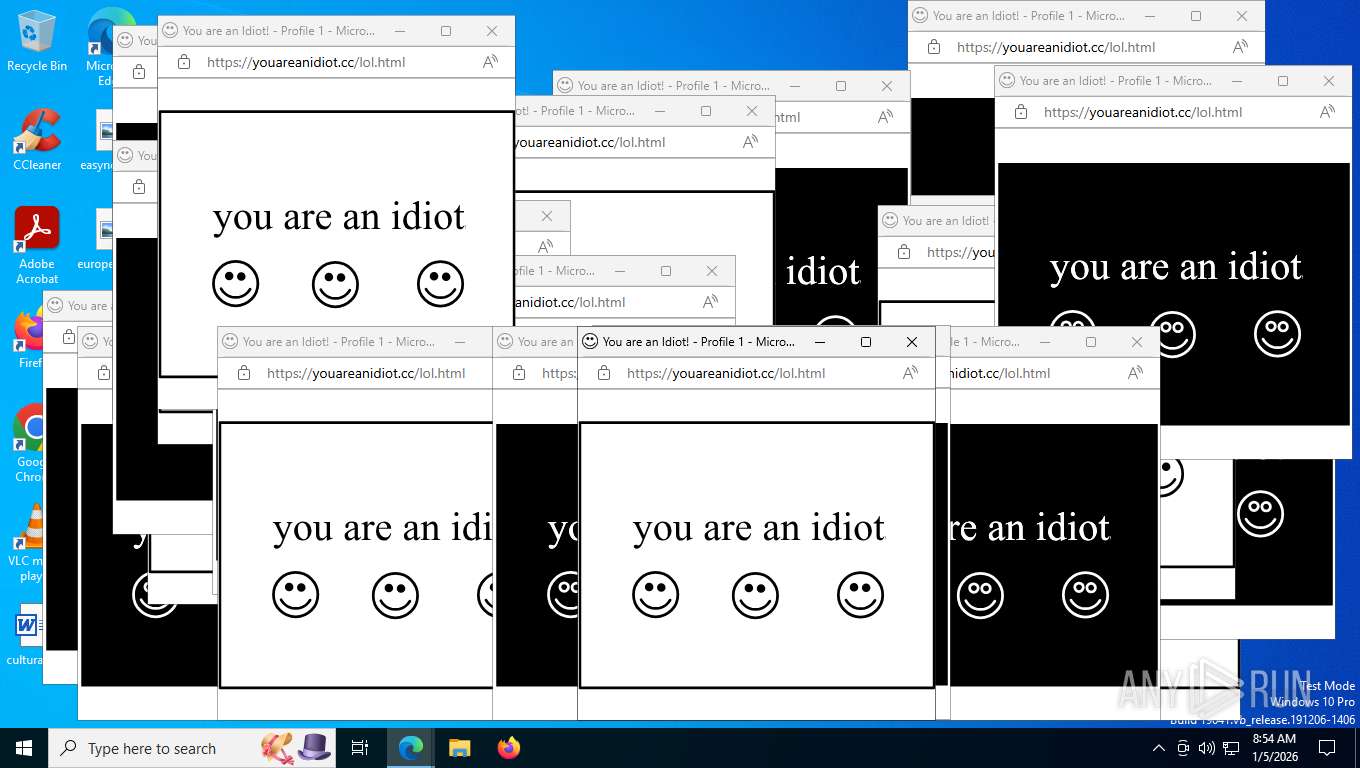Click URL in the top-right corner window
Screen dimensions: 1360x768
[x=1056, y=47]
